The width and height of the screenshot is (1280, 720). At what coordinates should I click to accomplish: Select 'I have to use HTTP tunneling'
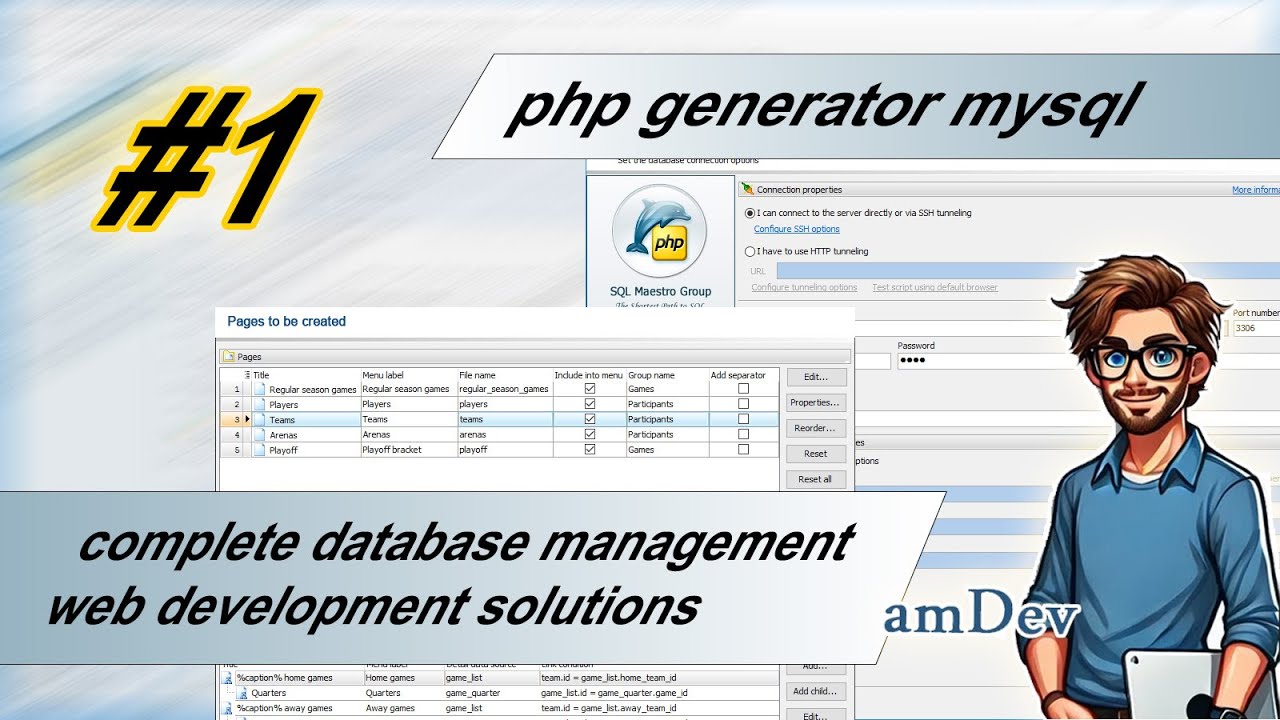[751, 252]
